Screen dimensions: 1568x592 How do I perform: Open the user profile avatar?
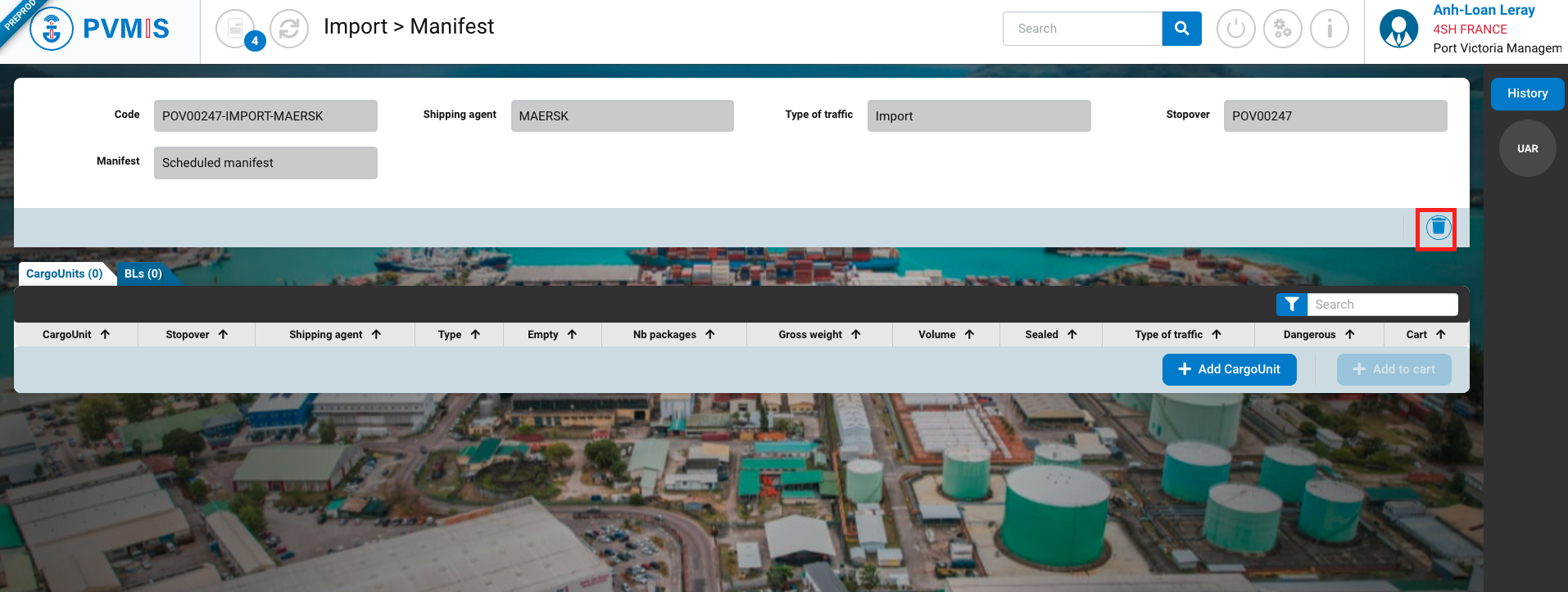tap(1398, 29)
